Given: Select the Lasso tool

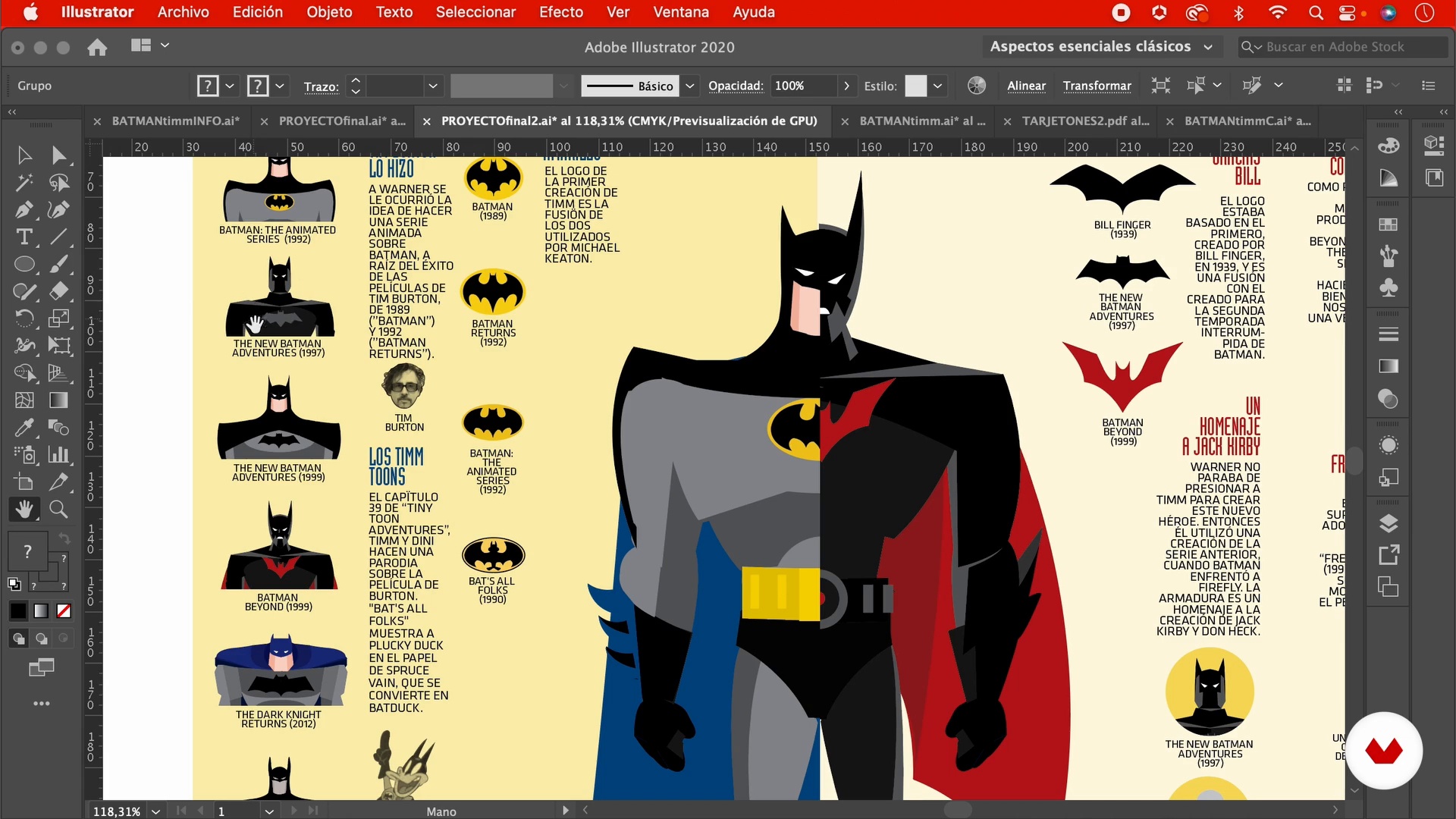Looking at the screenshot, I should point(59,183).
